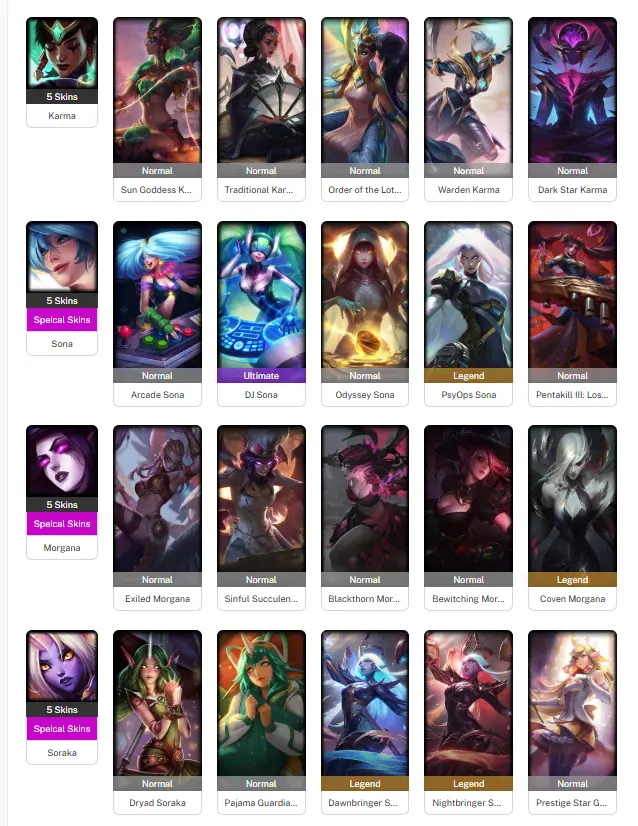The width and height of the screenshot is (638, 826).
Task: Click the Special Skins badge under Morgana
Action: (x=62, y=524)
